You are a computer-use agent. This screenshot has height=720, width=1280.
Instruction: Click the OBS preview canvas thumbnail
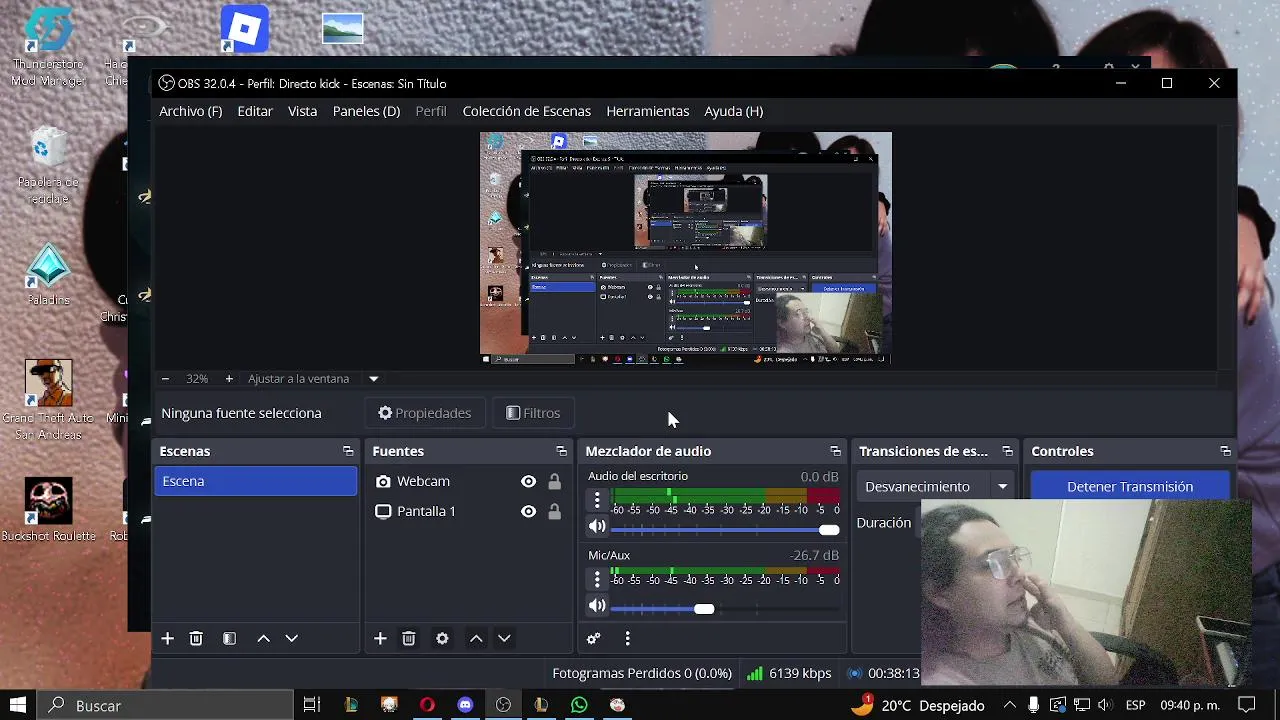click(686, 248)
